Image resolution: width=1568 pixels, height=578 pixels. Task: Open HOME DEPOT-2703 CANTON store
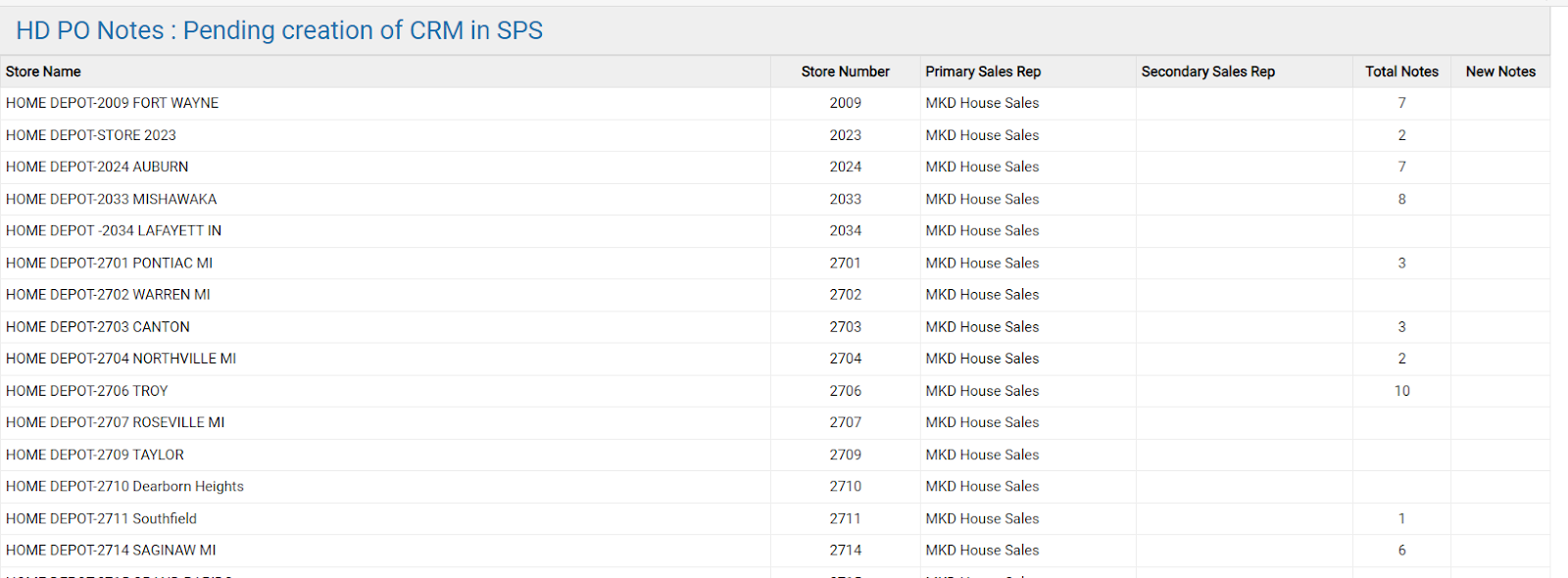(98, 326)
